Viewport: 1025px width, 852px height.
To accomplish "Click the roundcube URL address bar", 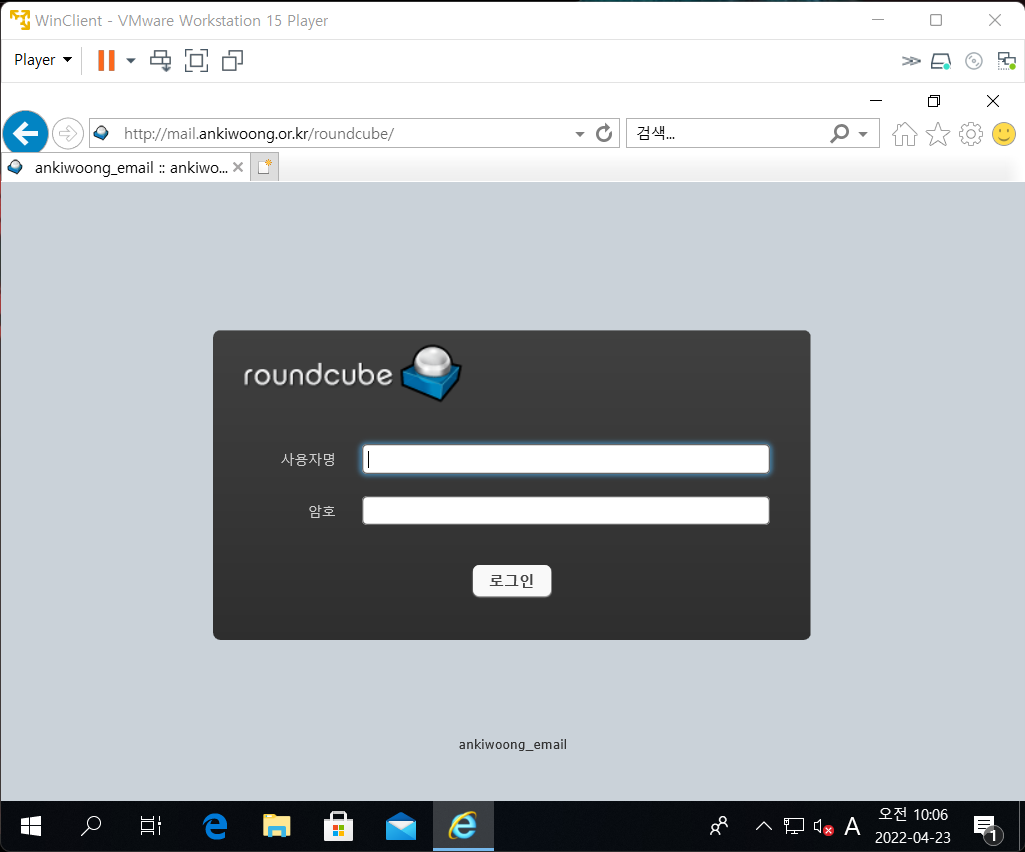I will tap(340, 133).
